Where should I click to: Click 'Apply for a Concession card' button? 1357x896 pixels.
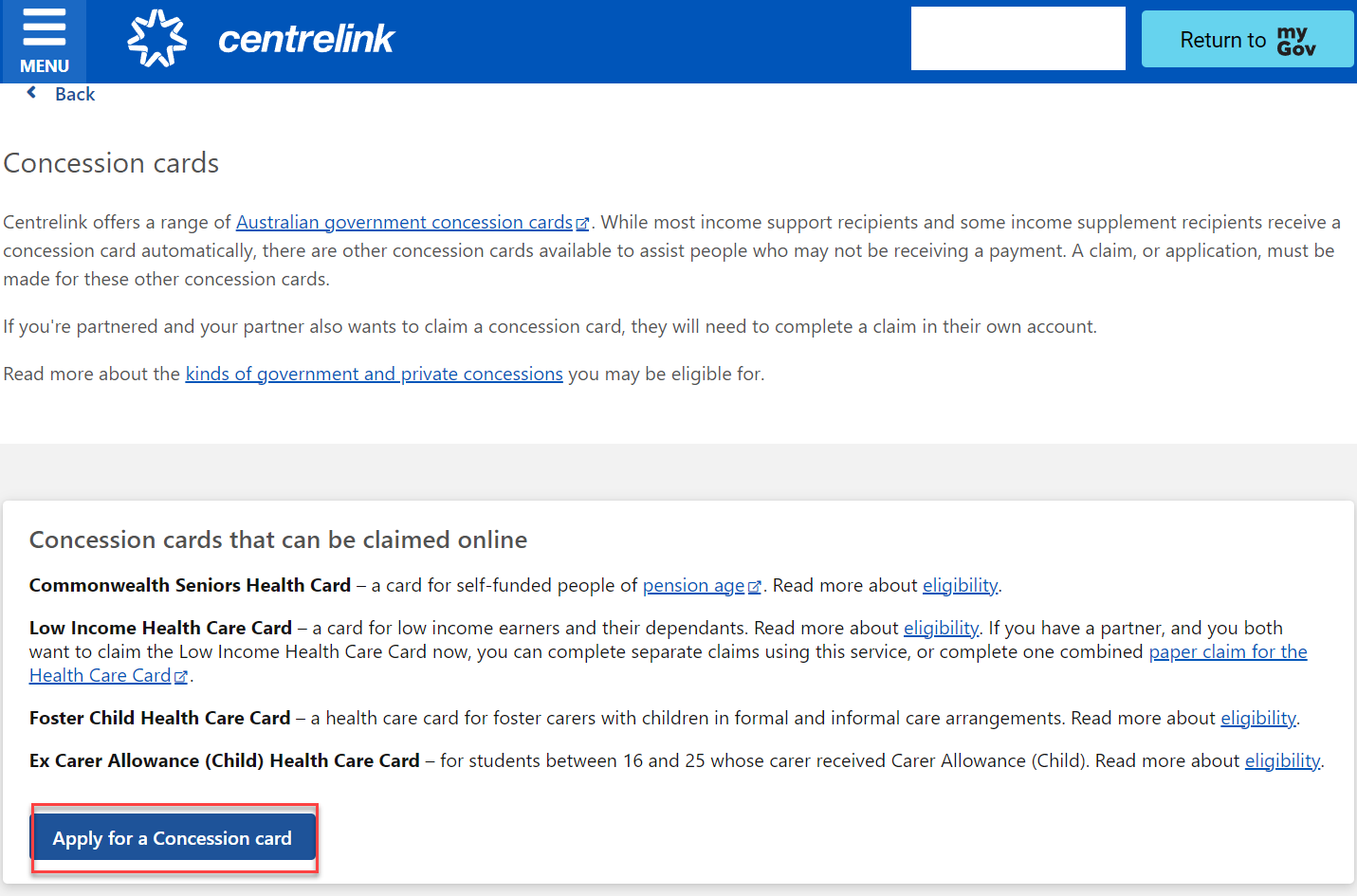[x=173, y=838]
